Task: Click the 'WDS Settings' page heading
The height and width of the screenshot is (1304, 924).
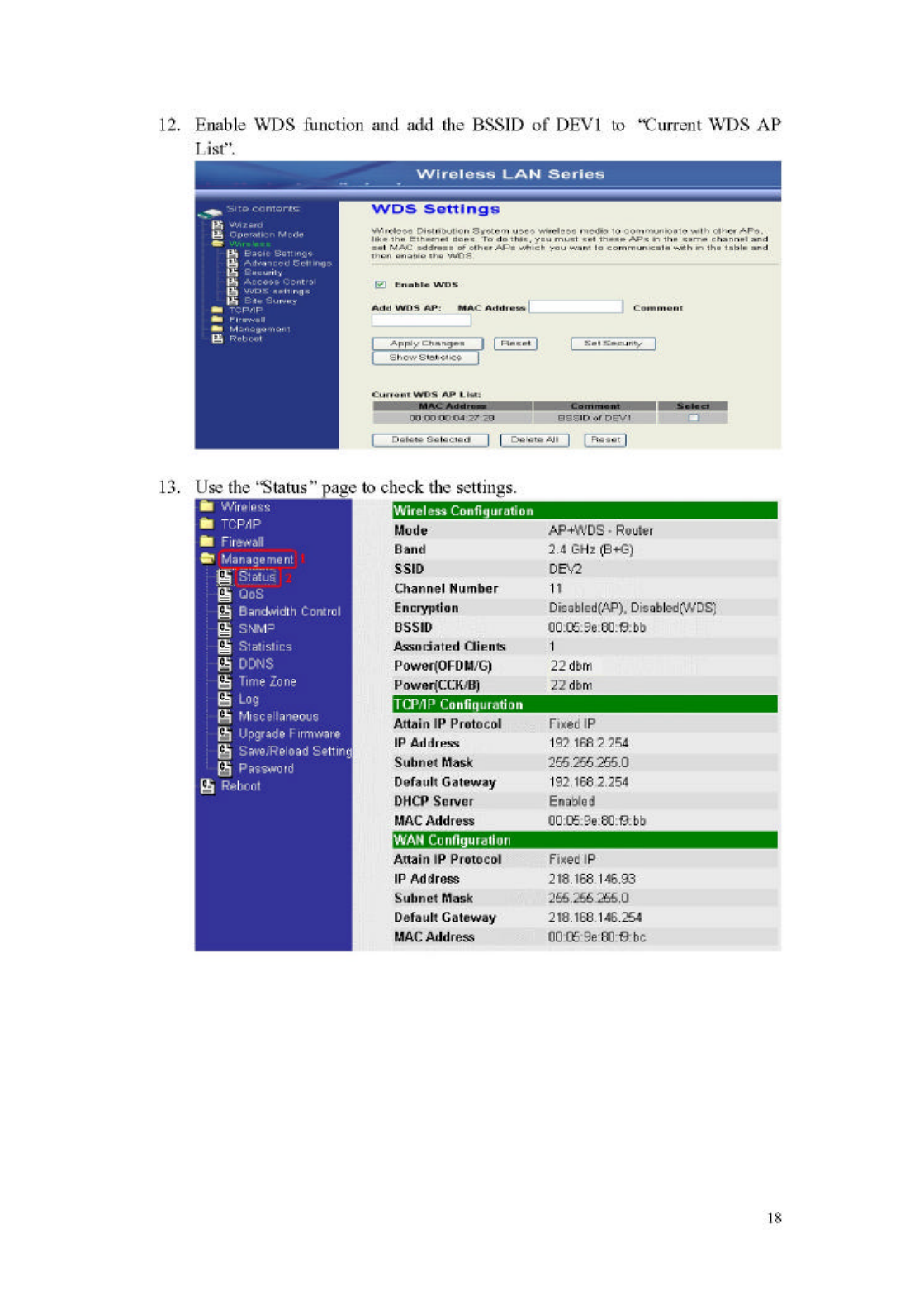Action: click(435, 210)
